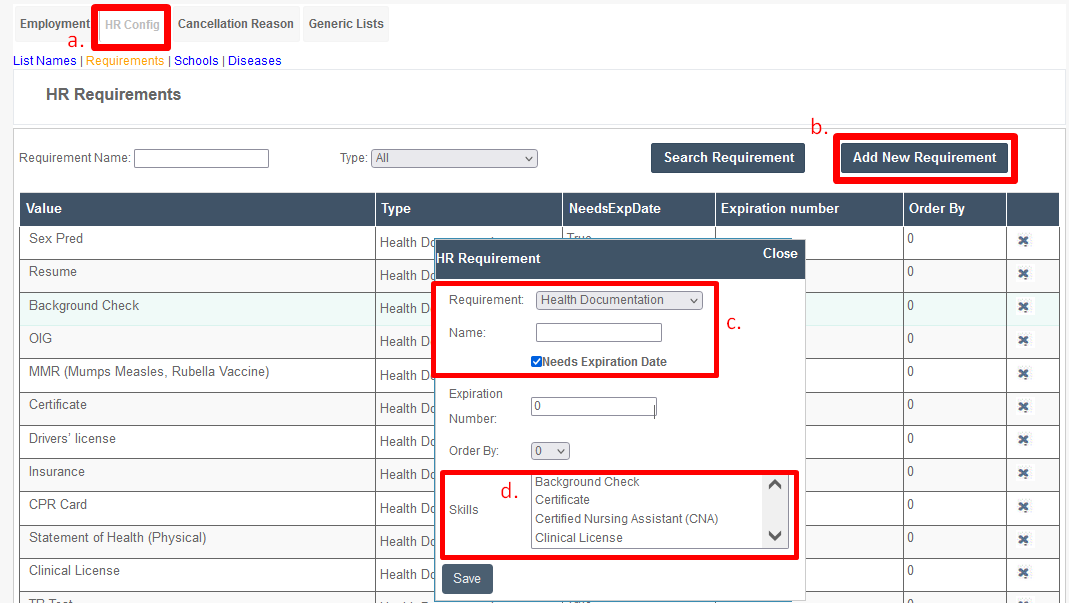
Task: Delete the Background Check requirement row
Action: click(x=1023, y=307)
